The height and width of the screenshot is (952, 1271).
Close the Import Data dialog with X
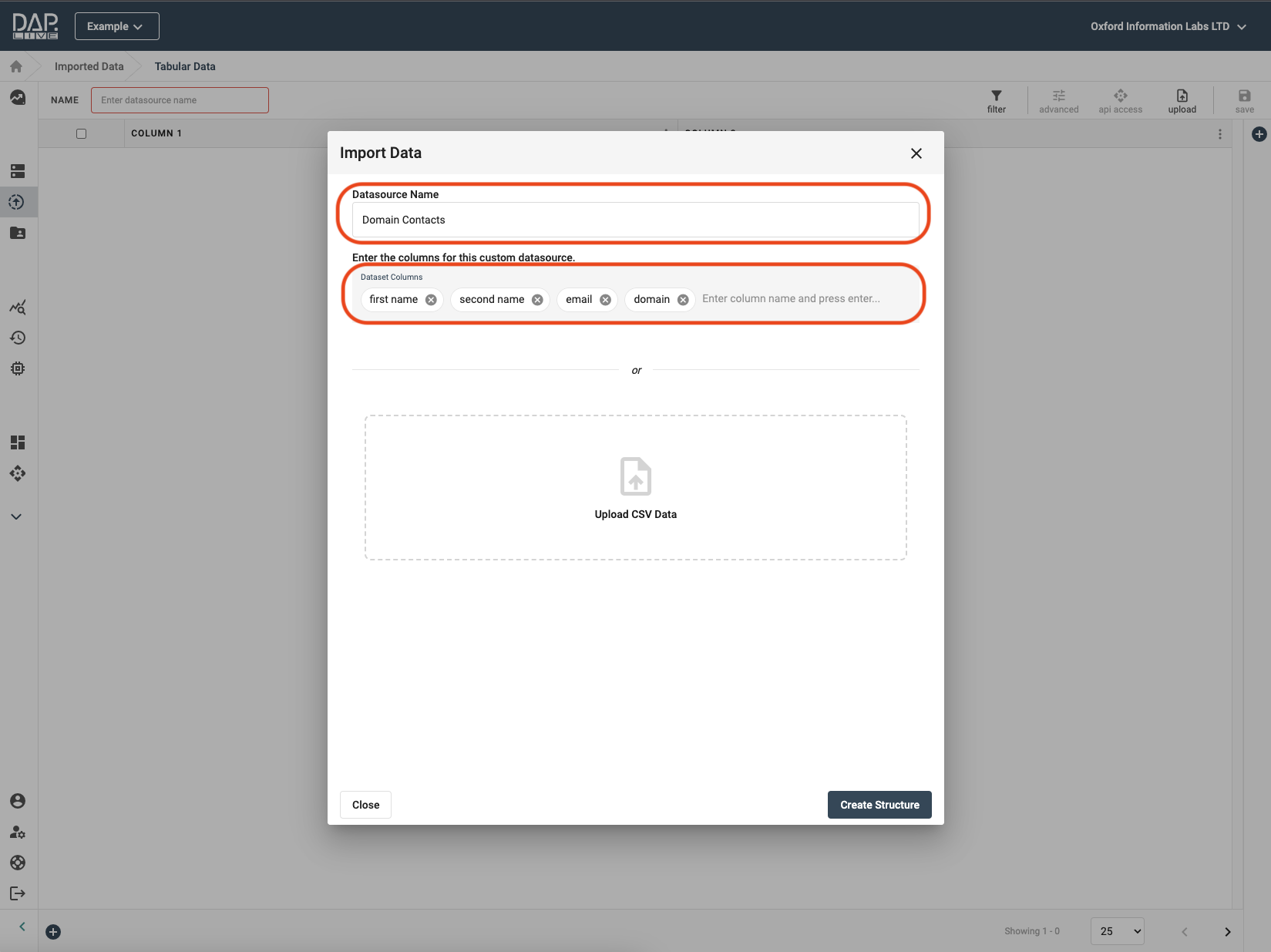coord(916,153)
